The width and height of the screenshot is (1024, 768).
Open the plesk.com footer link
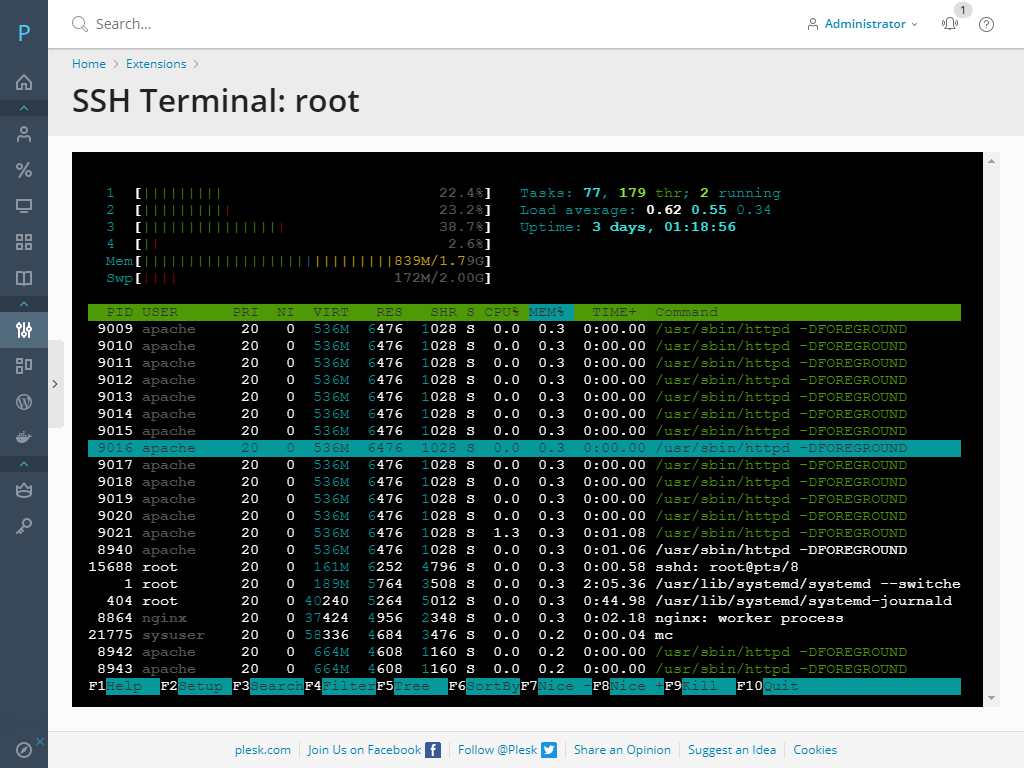pos(263,749)
